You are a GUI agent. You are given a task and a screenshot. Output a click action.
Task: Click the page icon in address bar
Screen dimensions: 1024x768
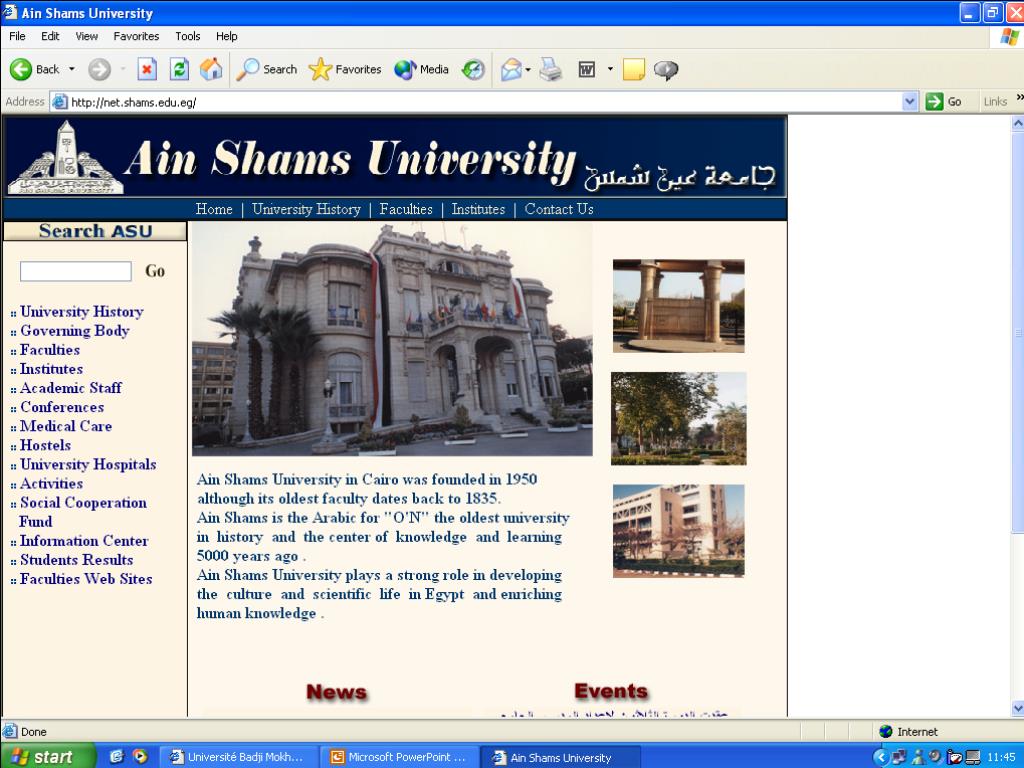tap(59, 102)
